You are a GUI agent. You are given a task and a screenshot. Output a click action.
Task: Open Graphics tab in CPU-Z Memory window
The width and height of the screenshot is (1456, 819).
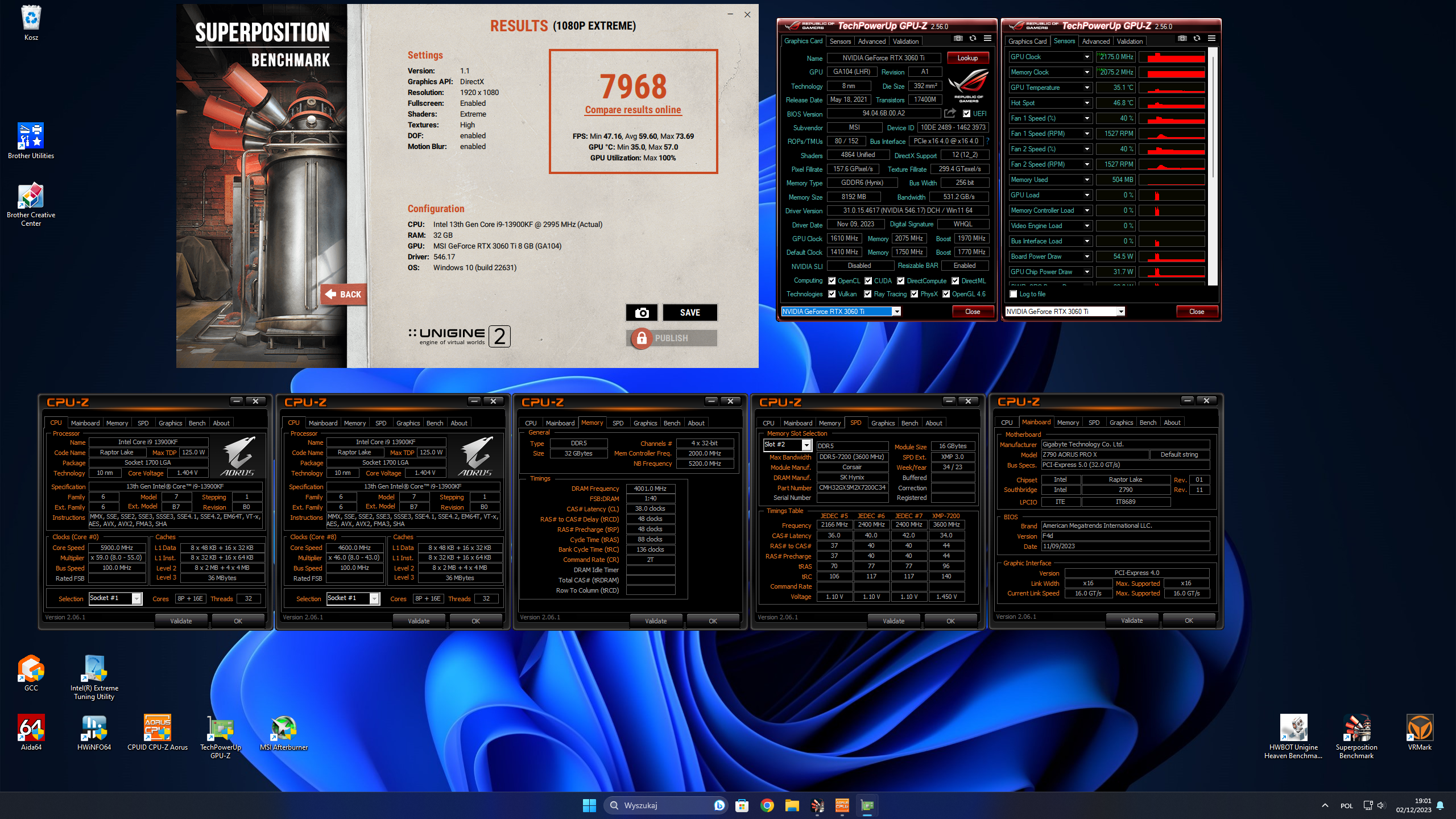click(645, 423)
